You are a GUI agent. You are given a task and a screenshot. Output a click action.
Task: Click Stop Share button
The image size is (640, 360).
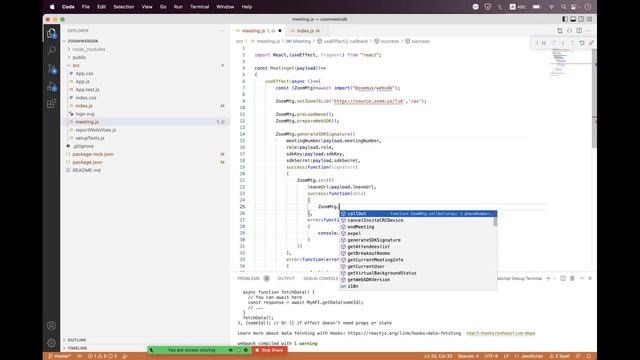click(x=269, y=350)
